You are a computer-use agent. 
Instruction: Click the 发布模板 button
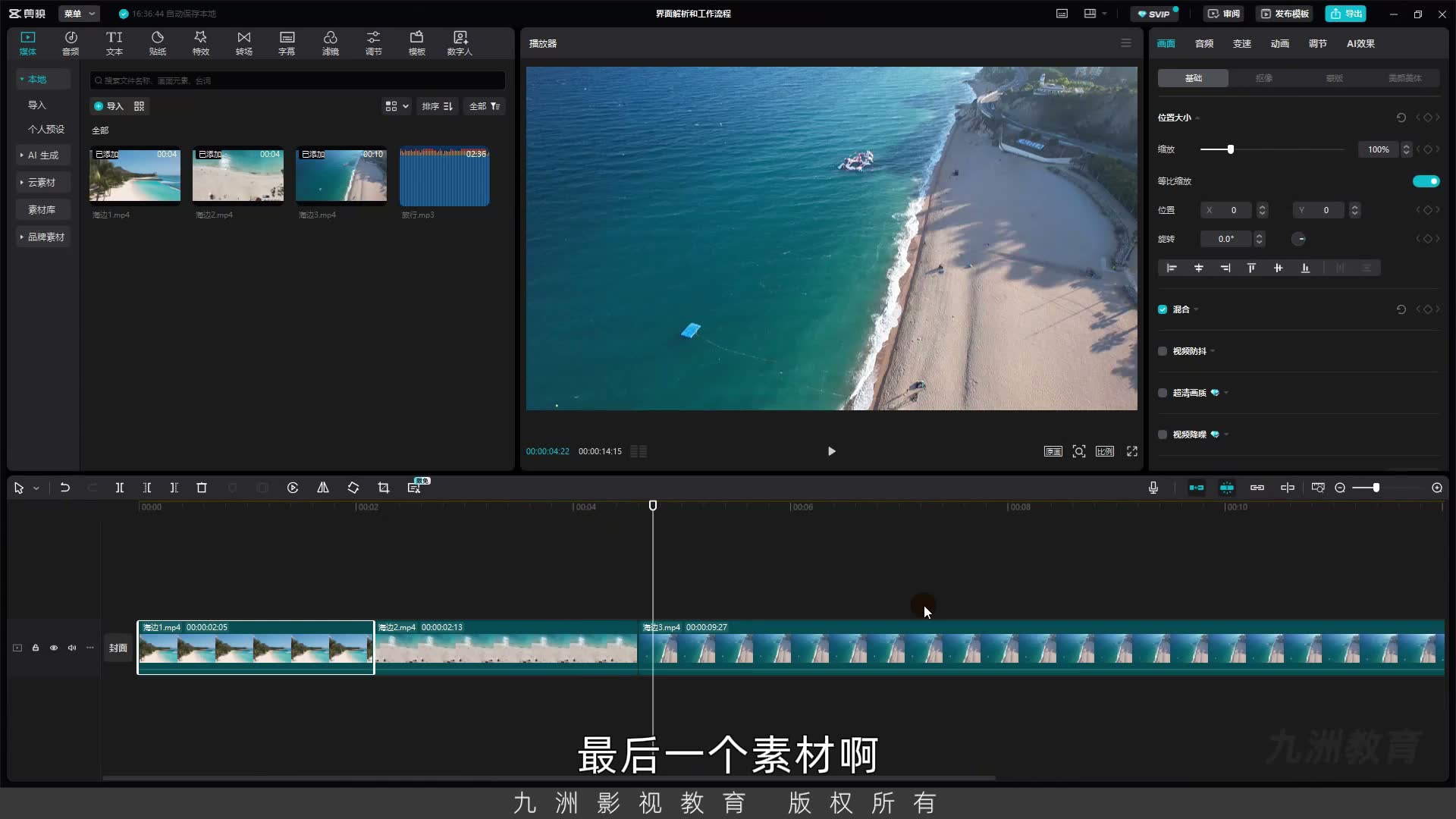pyautogui.click(x=1285, y=14)
